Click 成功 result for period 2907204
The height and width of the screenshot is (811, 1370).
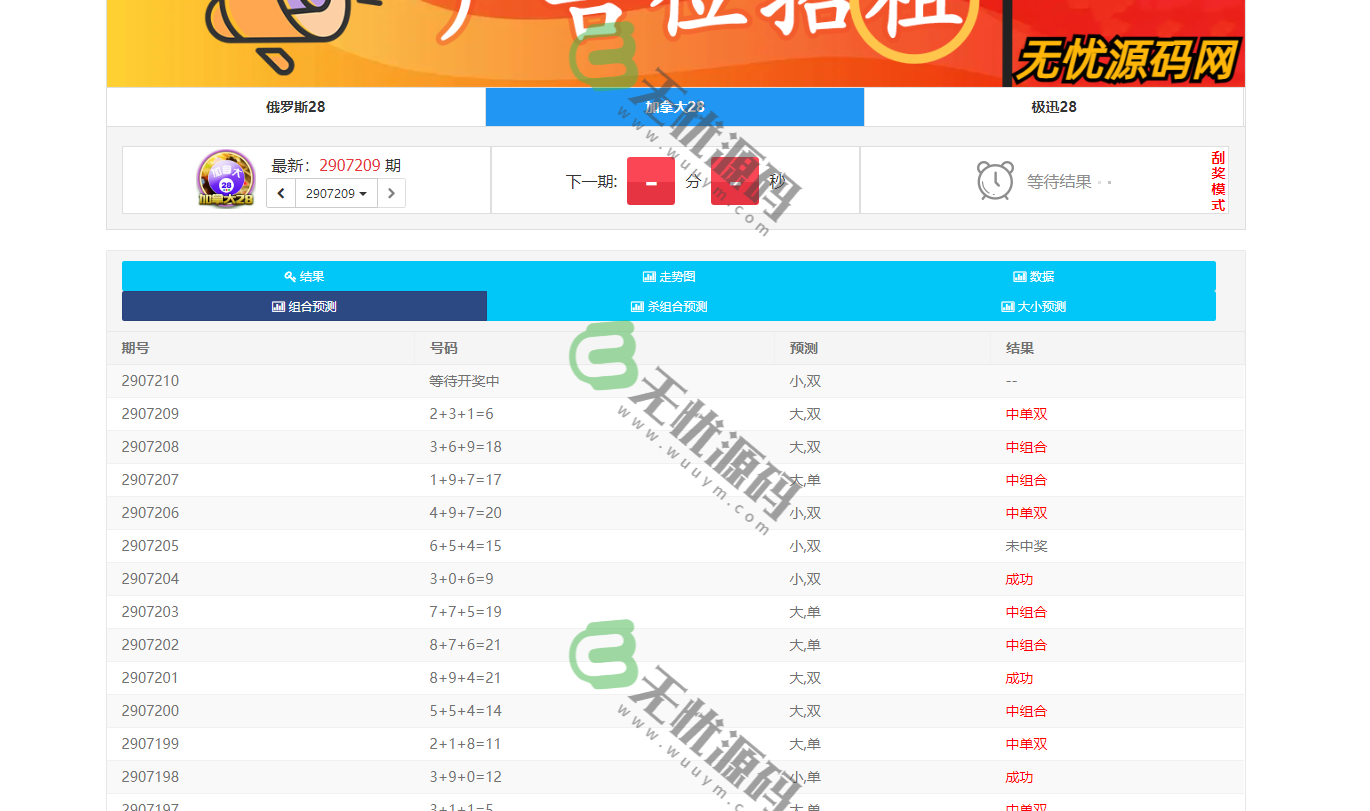pos(1018,579)
